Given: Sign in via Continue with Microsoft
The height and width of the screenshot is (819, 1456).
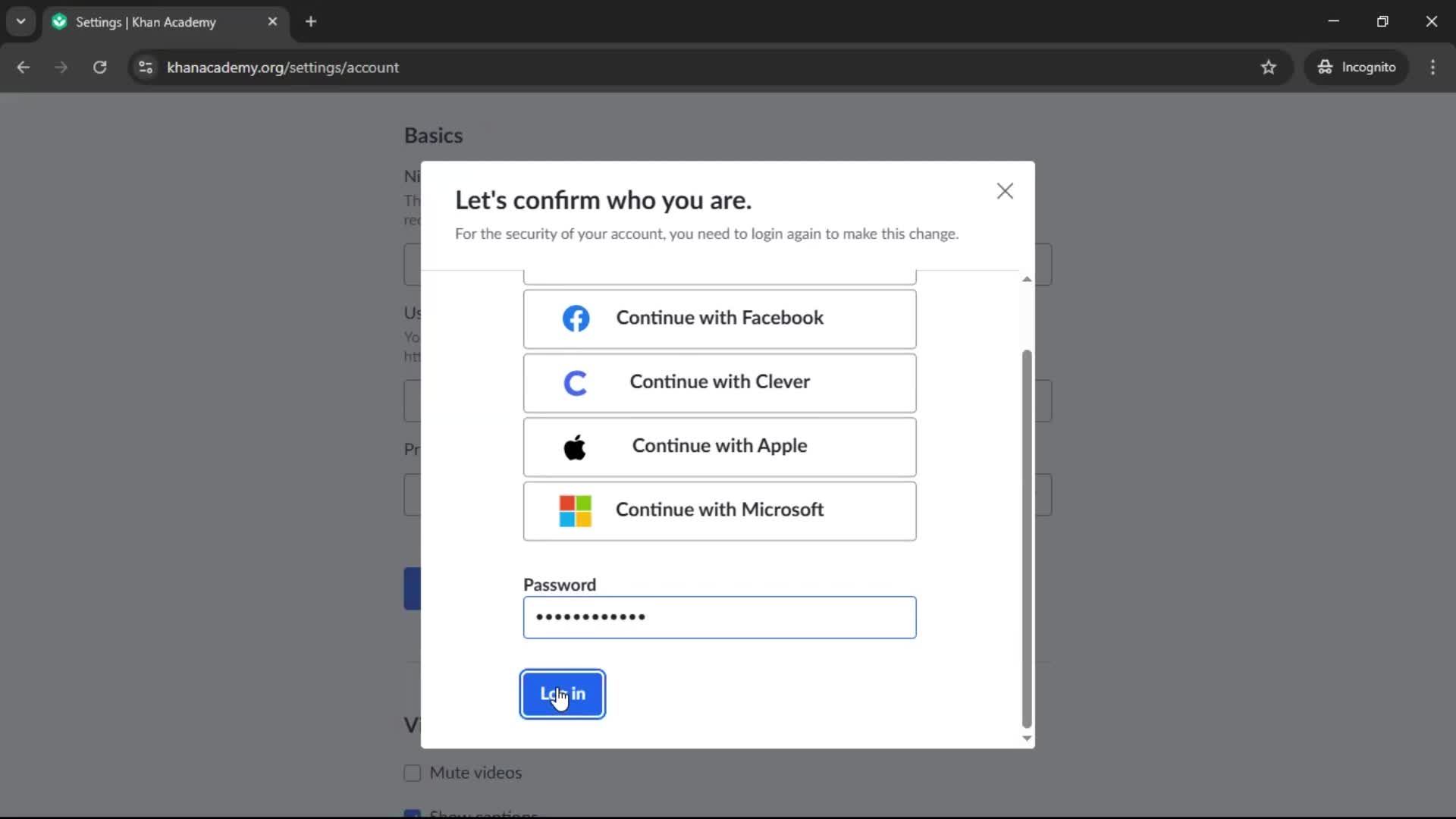Looking at the screenshot, I should tap(719, 510).
